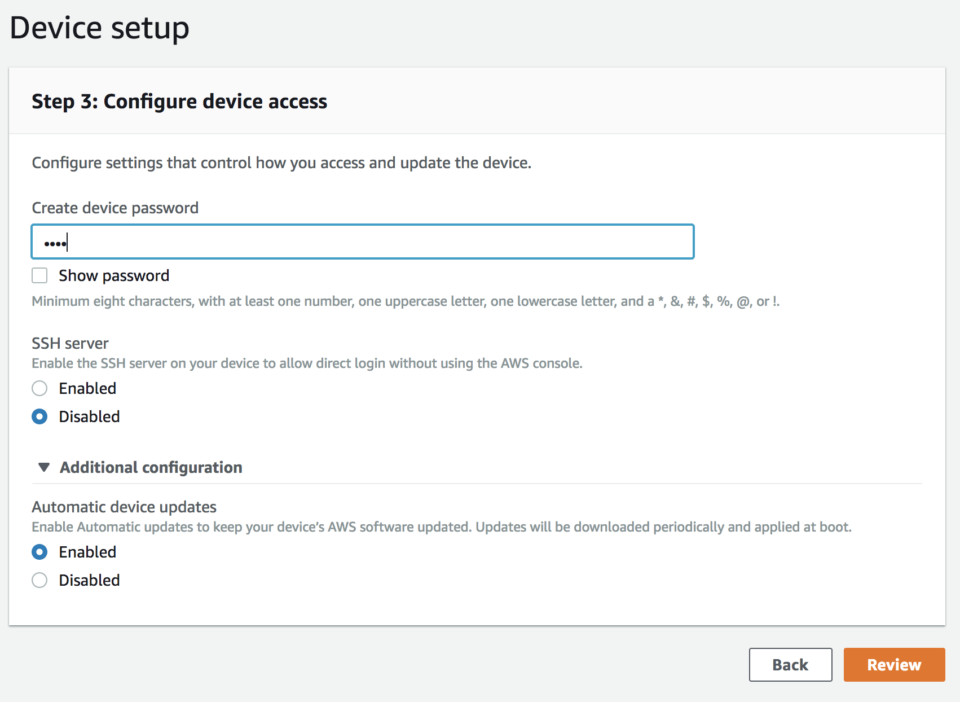The width and height of the screenshot is (960, 702).
Task: Collapse the Additional configuration disclosure triangle
Action: click(43, 468)
